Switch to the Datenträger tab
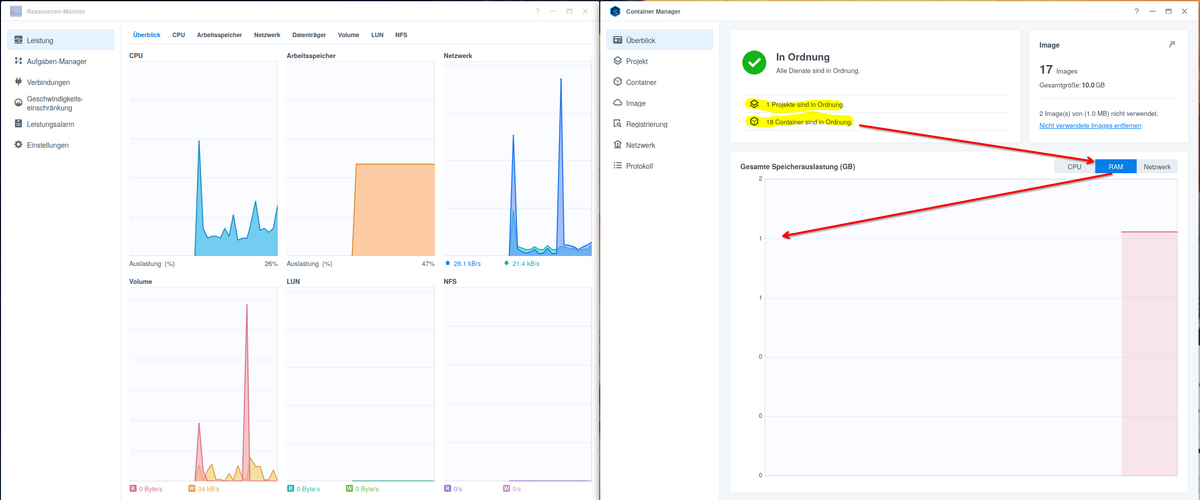1200x500 pixels. 309,35
